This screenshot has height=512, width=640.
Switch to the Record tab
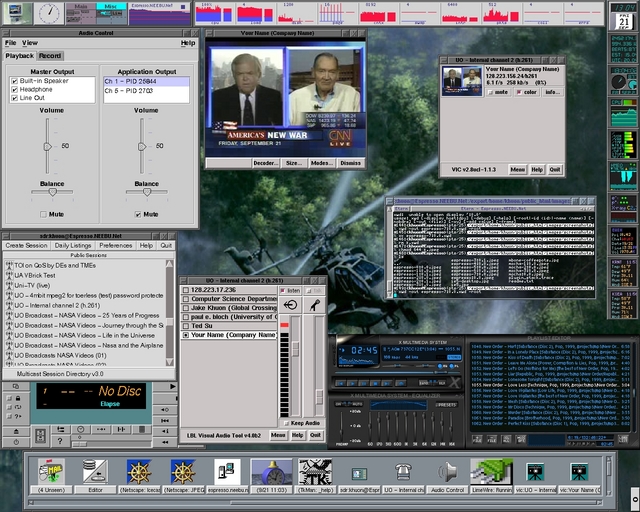(x=50, y=56)
